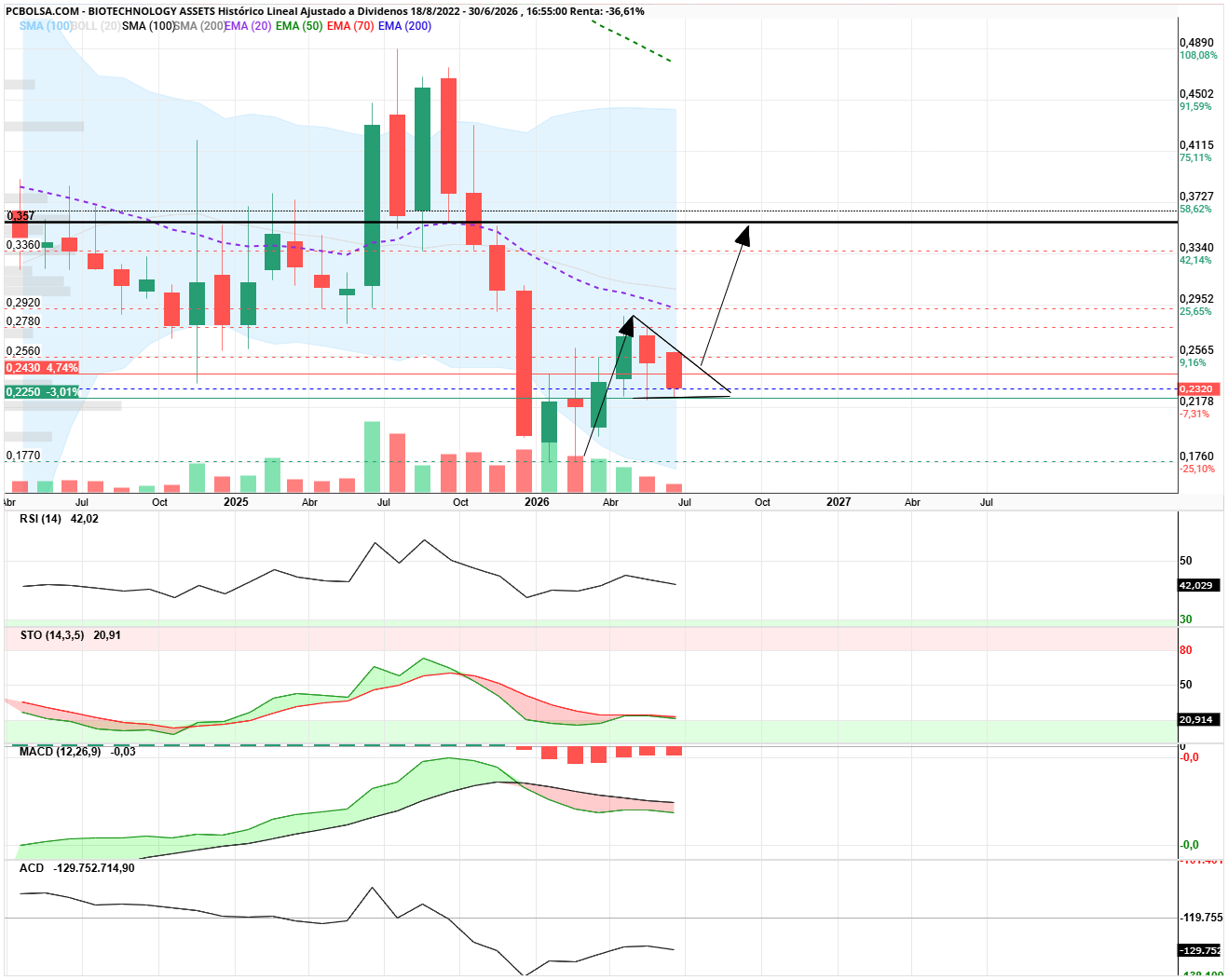Select the 108,08% percentage label
This screenshot has height=980, width=1228.
coord(1198,55)
